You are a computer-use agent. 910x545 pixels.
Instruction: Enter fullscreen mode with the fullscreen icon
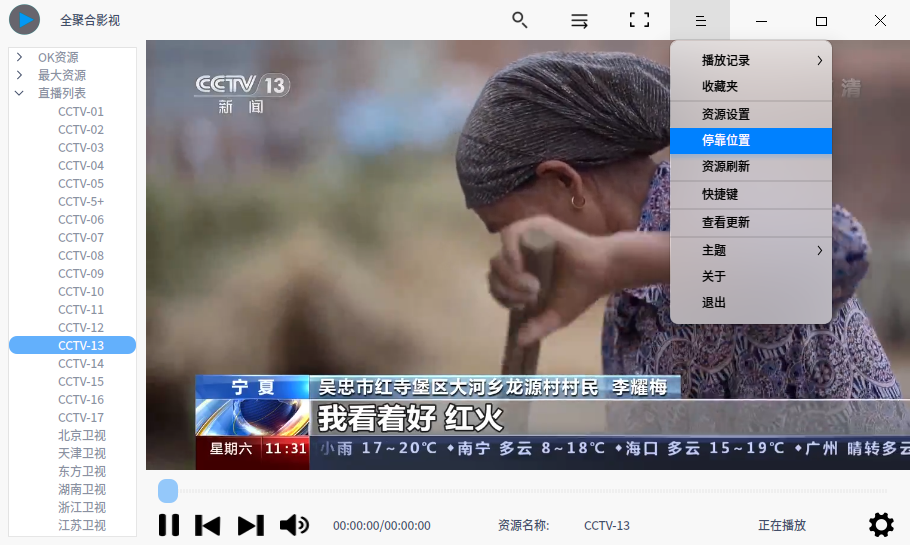(x=639, y=20)
